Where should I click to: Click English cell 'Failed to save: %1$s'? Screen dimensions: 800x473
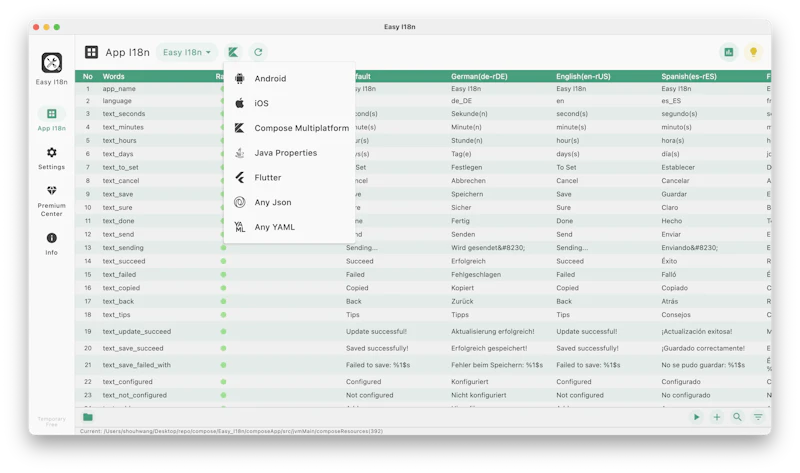pyautogui.click(x=588, y=365)
